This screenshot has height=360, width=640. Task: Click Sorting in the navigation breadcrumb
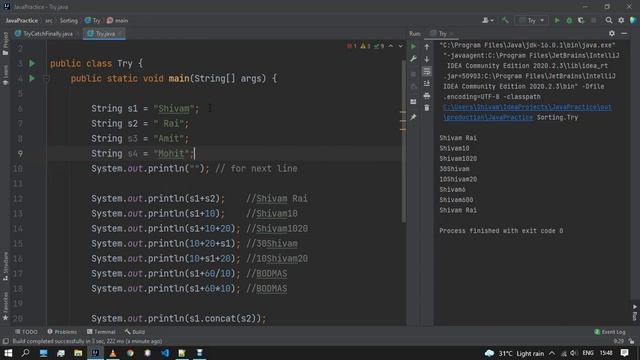click(69, 20)
